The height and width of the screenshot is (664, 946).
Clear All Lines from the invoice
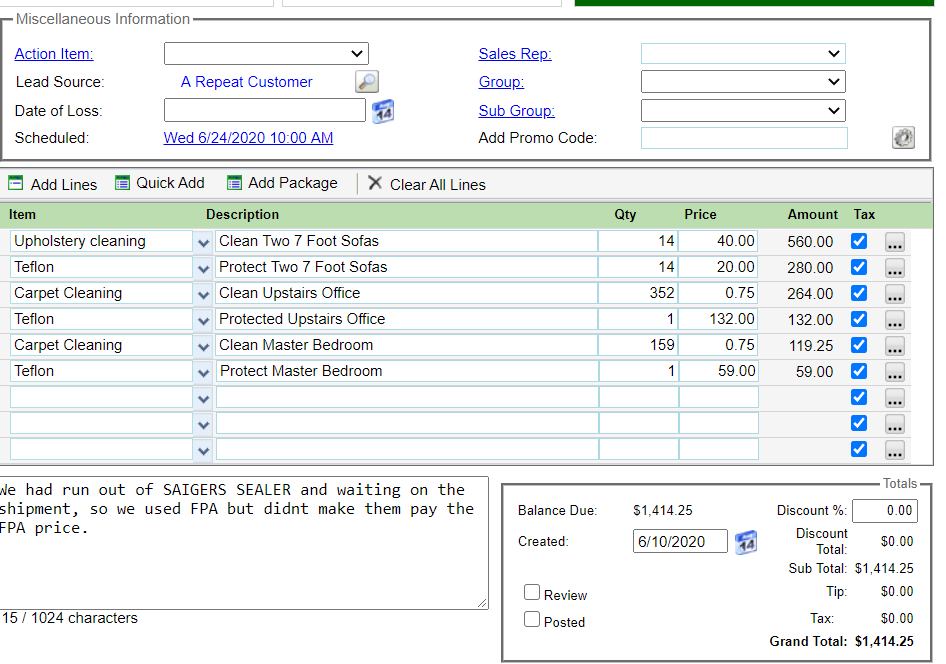[427, 184]
